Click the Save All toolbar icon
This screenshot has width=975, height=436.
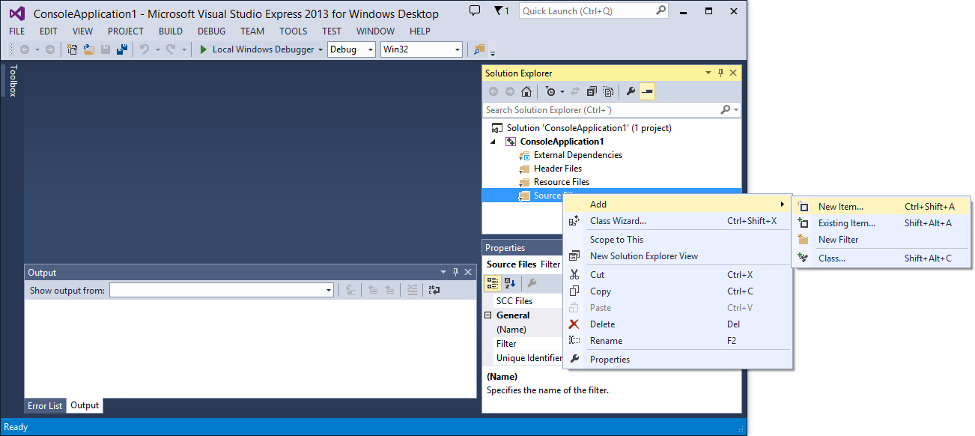(121, 49)
